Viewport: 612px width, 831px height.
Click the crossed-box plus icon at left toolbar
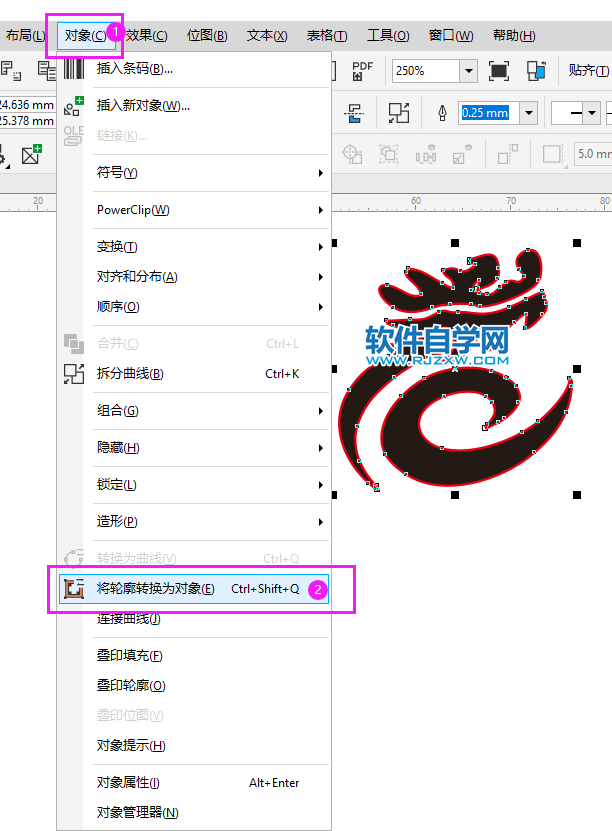[32, 154]
